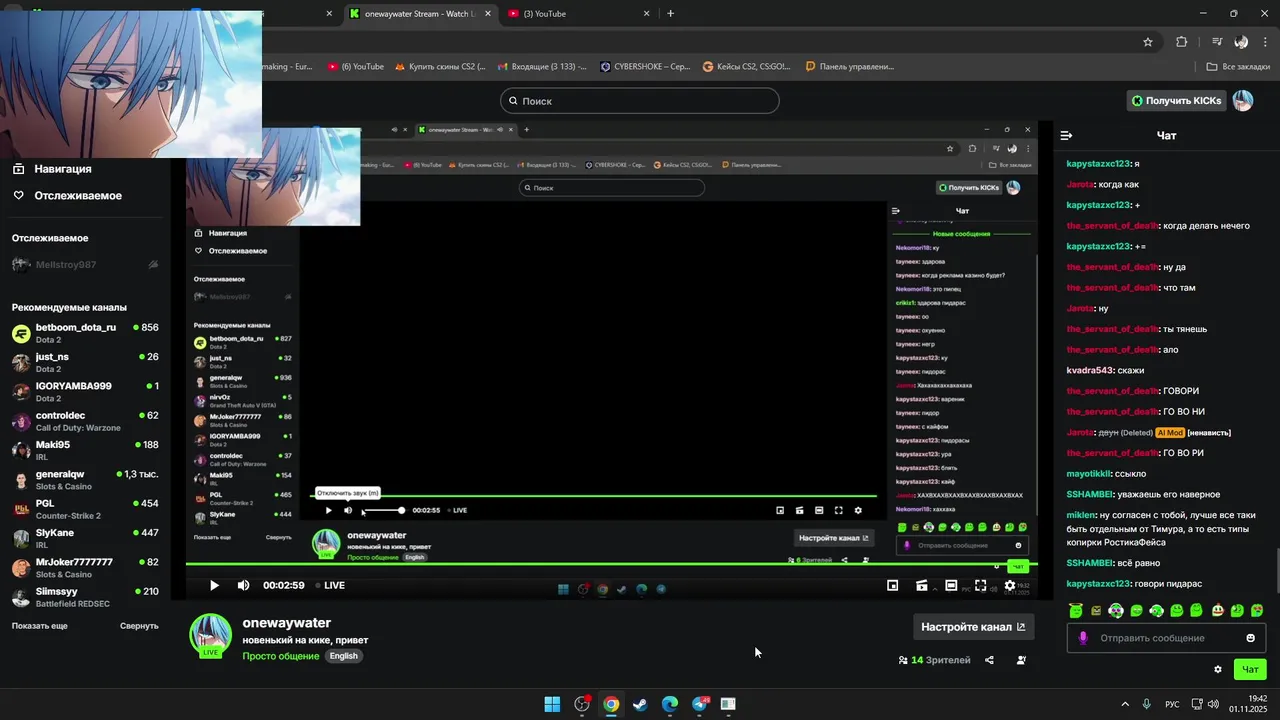This screenshot has height=720, width=1280.
Task: Insert the dark angry square emote
Action: (1095, 610)
